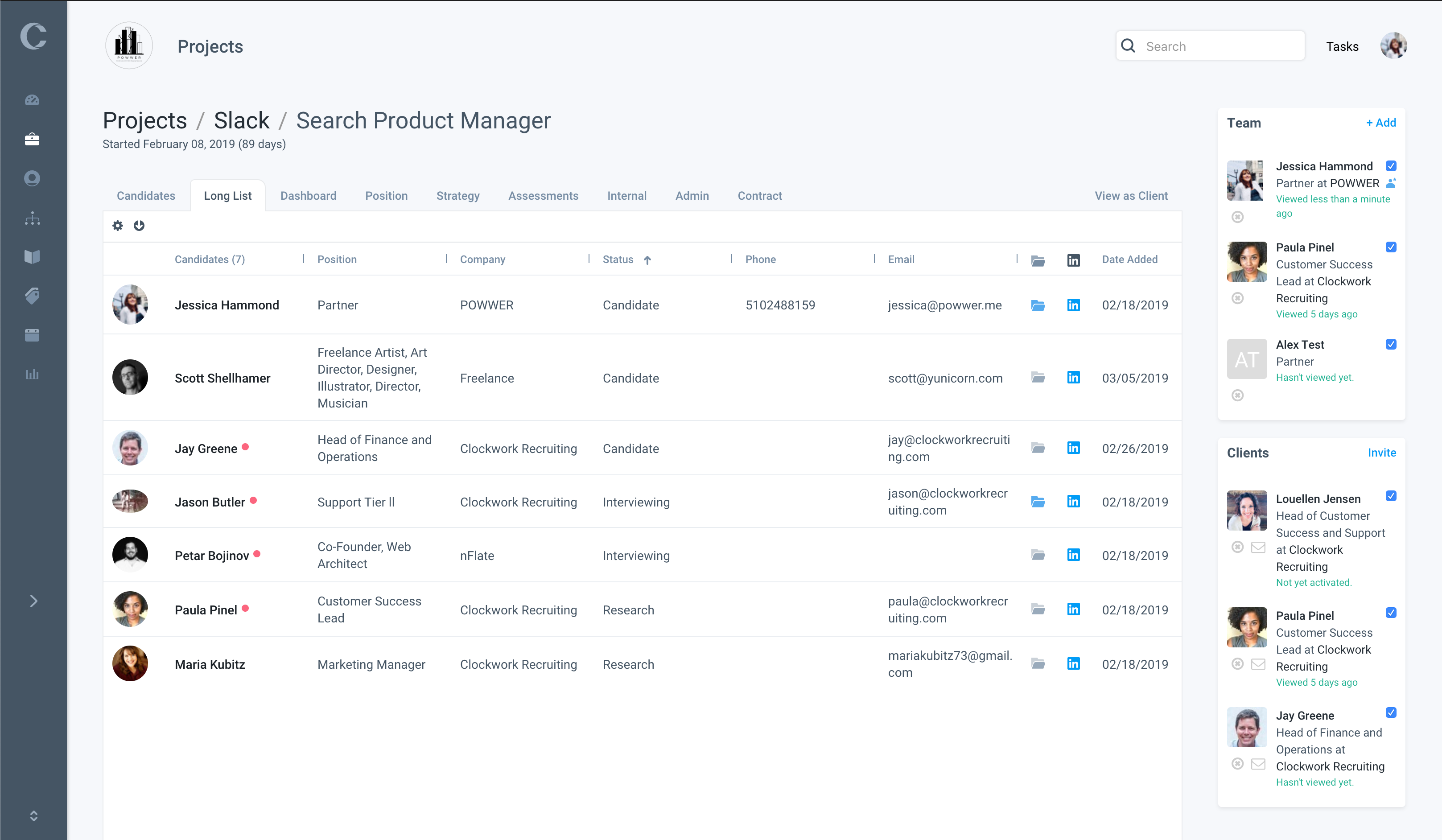Expand the sidebar with the chevron arrow
1442x840 pixels.
(33, 601)
